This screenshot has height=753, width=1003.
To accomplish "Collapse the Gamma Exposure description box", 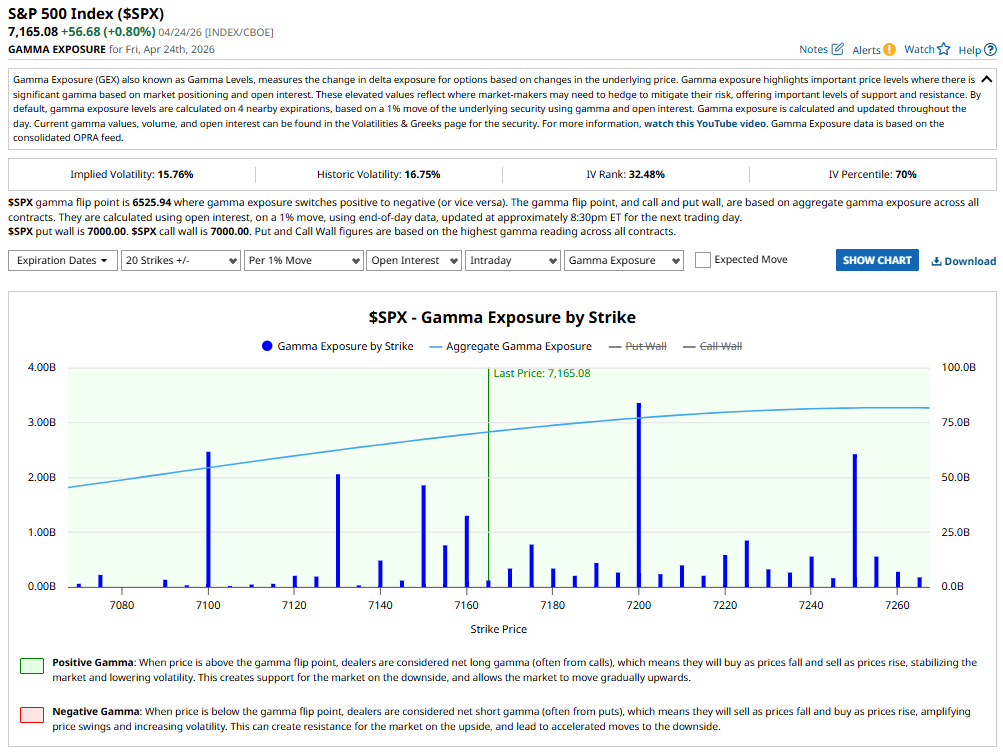I will pos(987,78).
